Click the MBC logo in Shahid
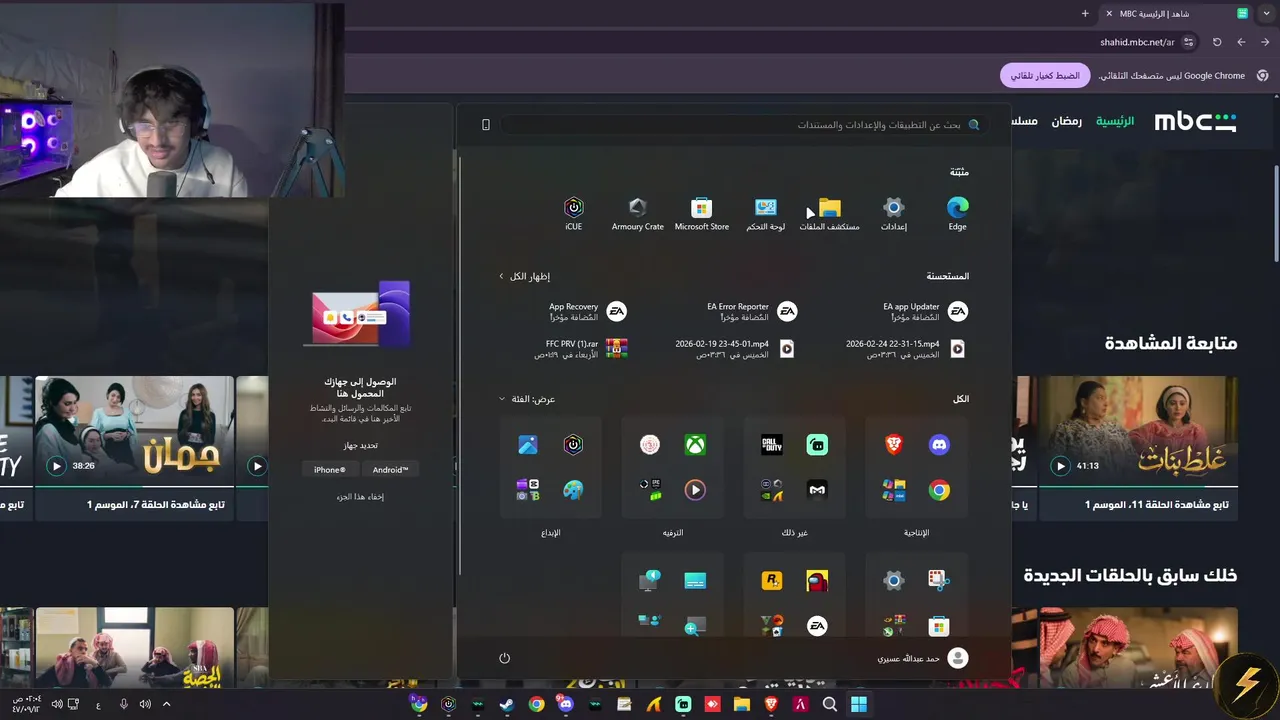The image size is (1280, 720). point(1196,122)
